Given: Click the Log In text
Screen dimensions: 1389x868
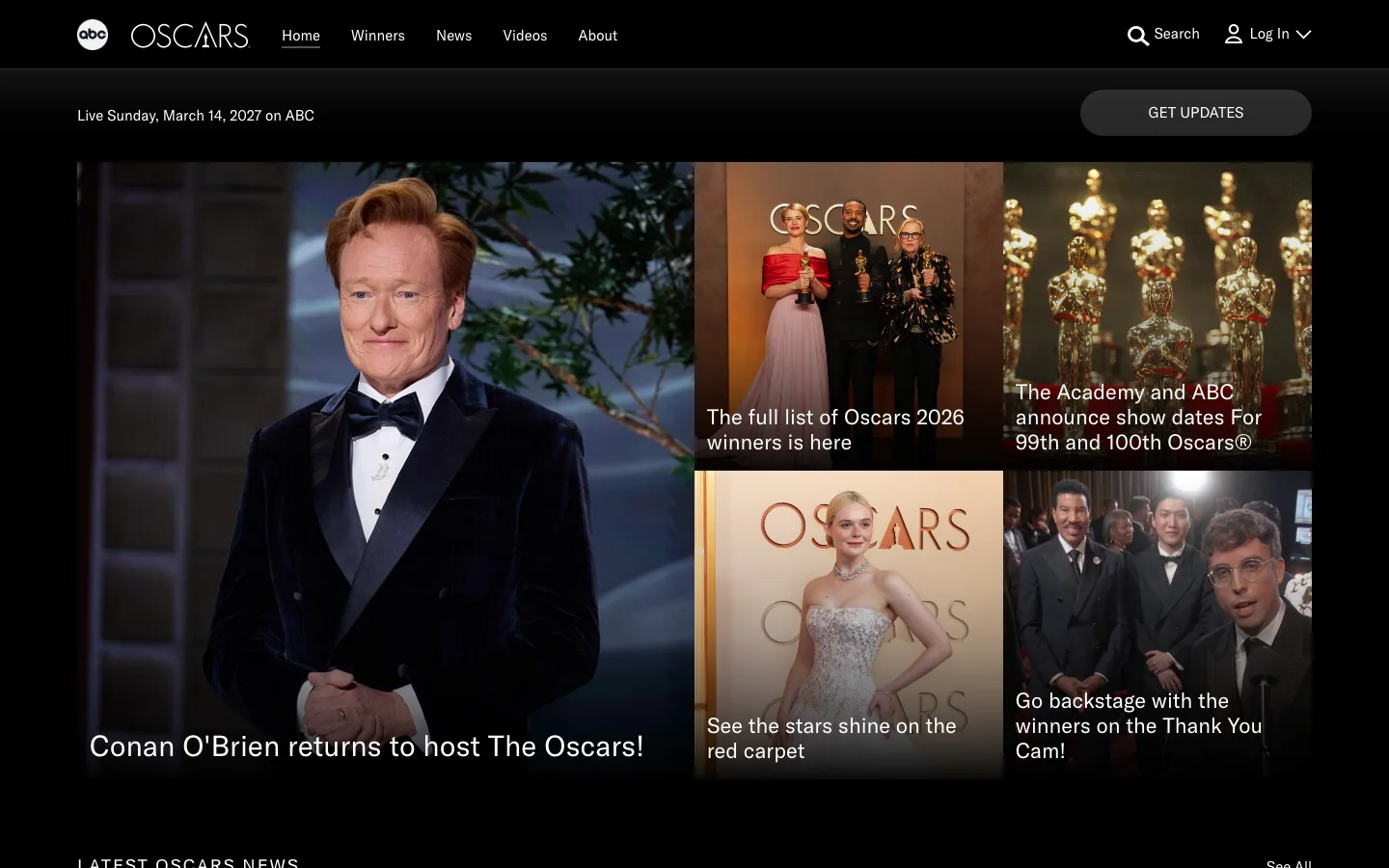Looking at the screenshot, I should point(1269,34).
